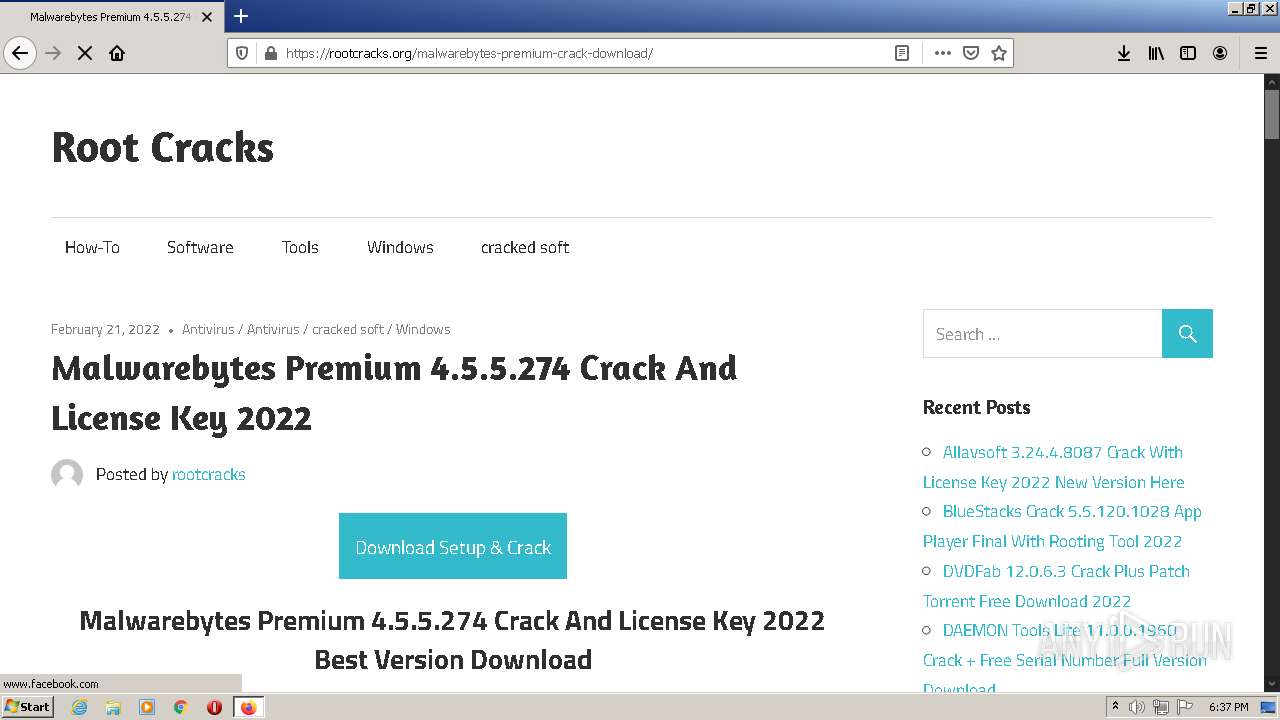Close the Malwarebytes Premium tab
Screen dimensions: 1280x720
[x=207, y=17]
